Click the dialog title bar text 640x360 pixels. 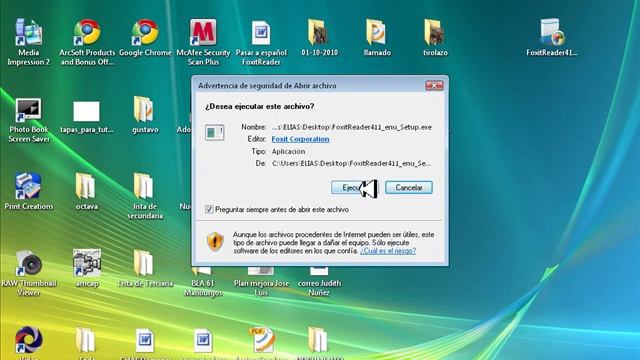[x=267, y=86]
